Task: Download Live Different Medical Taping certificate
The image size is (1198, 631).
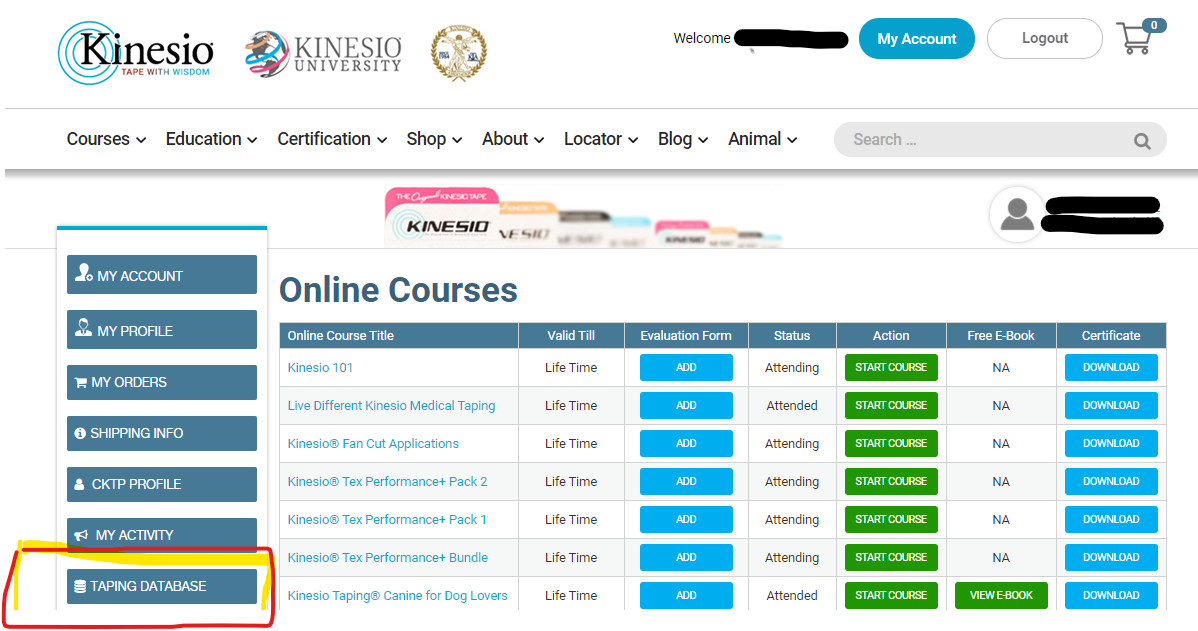Action: (1111, 406)
